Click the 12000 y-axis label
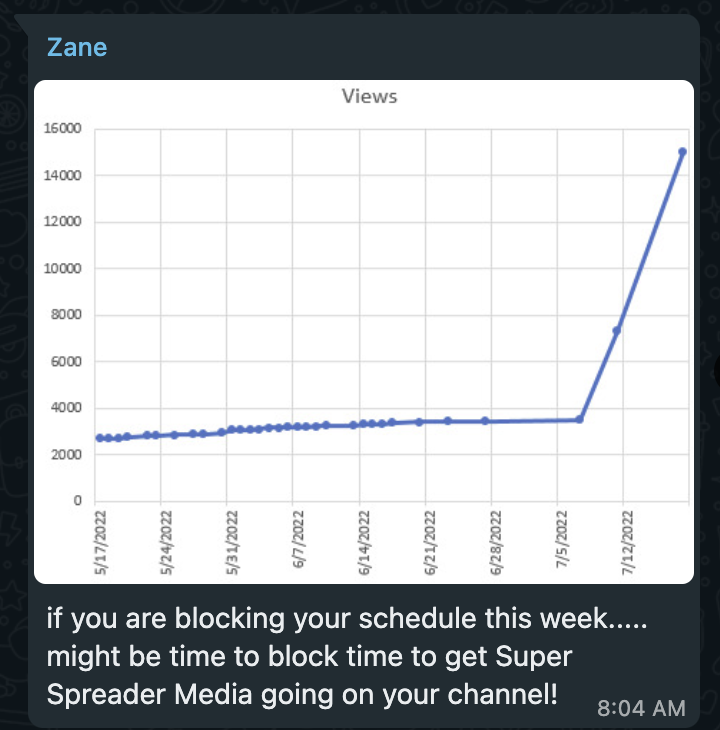 click(x=63, y=222)
